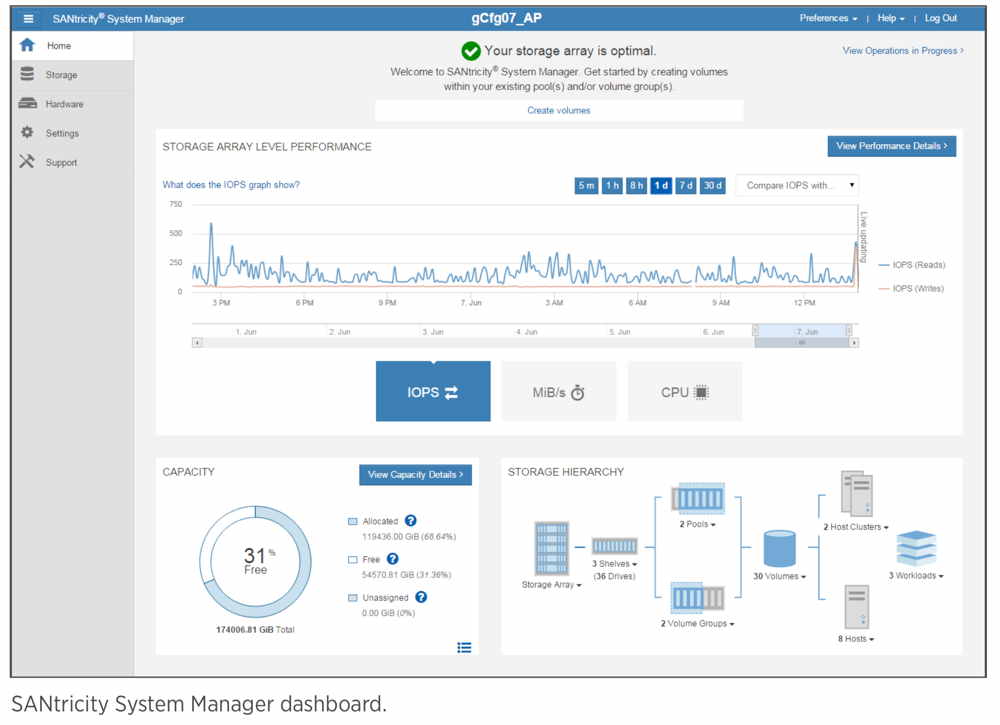Screen dimensions: 1000x725
Task: Click the Volume Groups icon
Action: click(x=698, y=598)
